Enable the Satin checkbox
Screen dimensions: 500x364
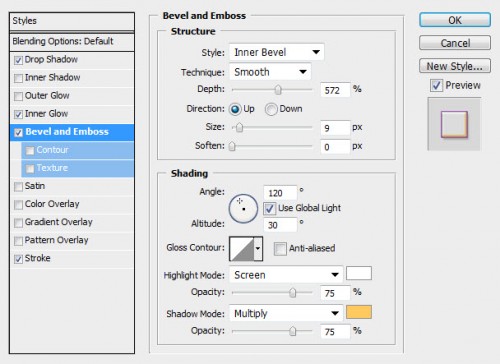tap(18, 187)
